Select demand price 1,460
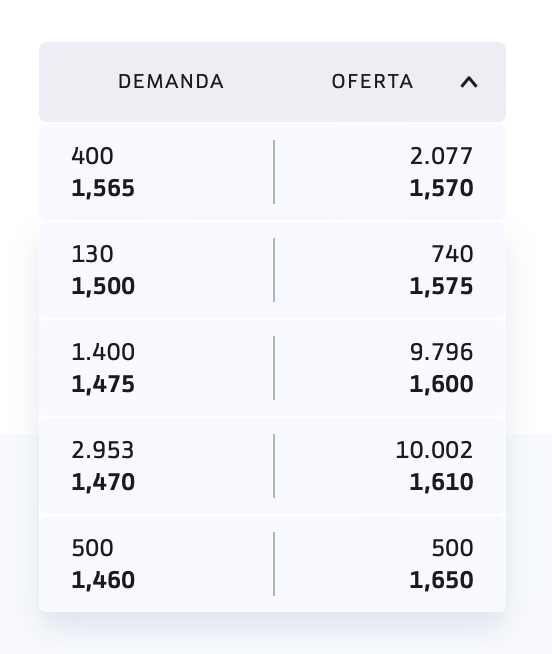 [x=103, y=580]
